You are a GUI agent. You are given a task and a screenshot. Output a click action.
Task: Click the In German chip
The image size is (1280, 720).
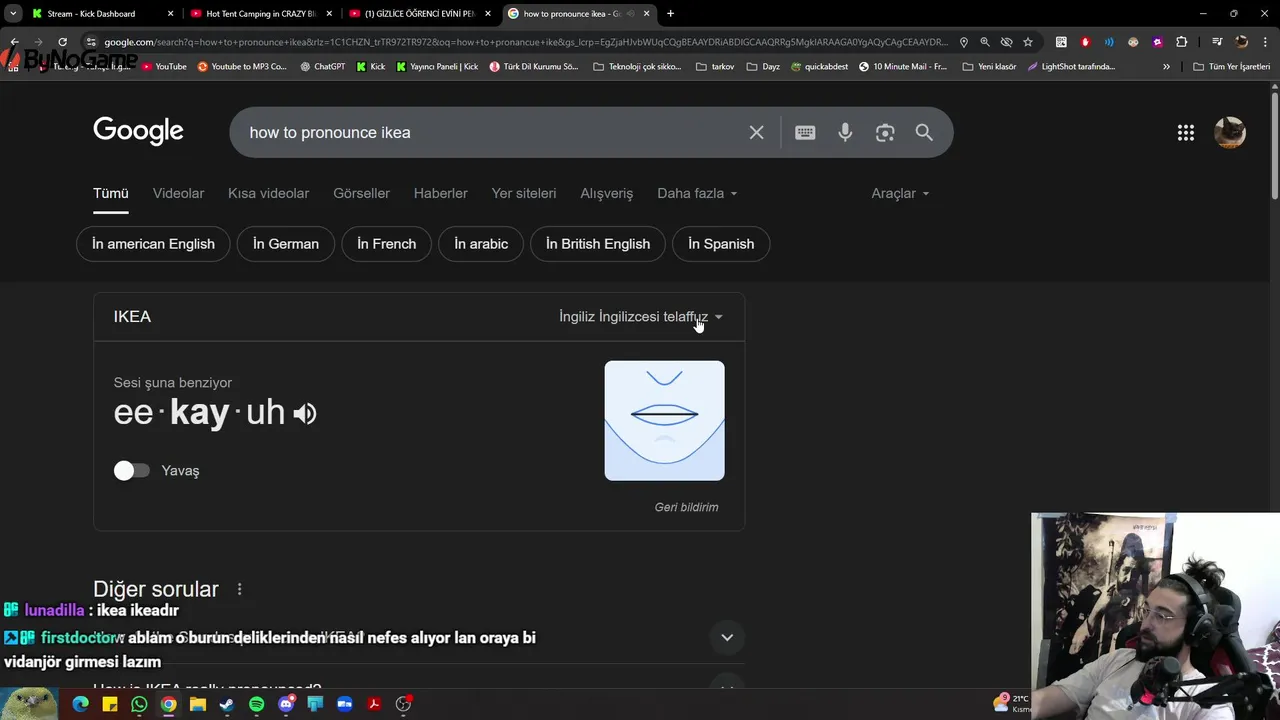point(286,244)
